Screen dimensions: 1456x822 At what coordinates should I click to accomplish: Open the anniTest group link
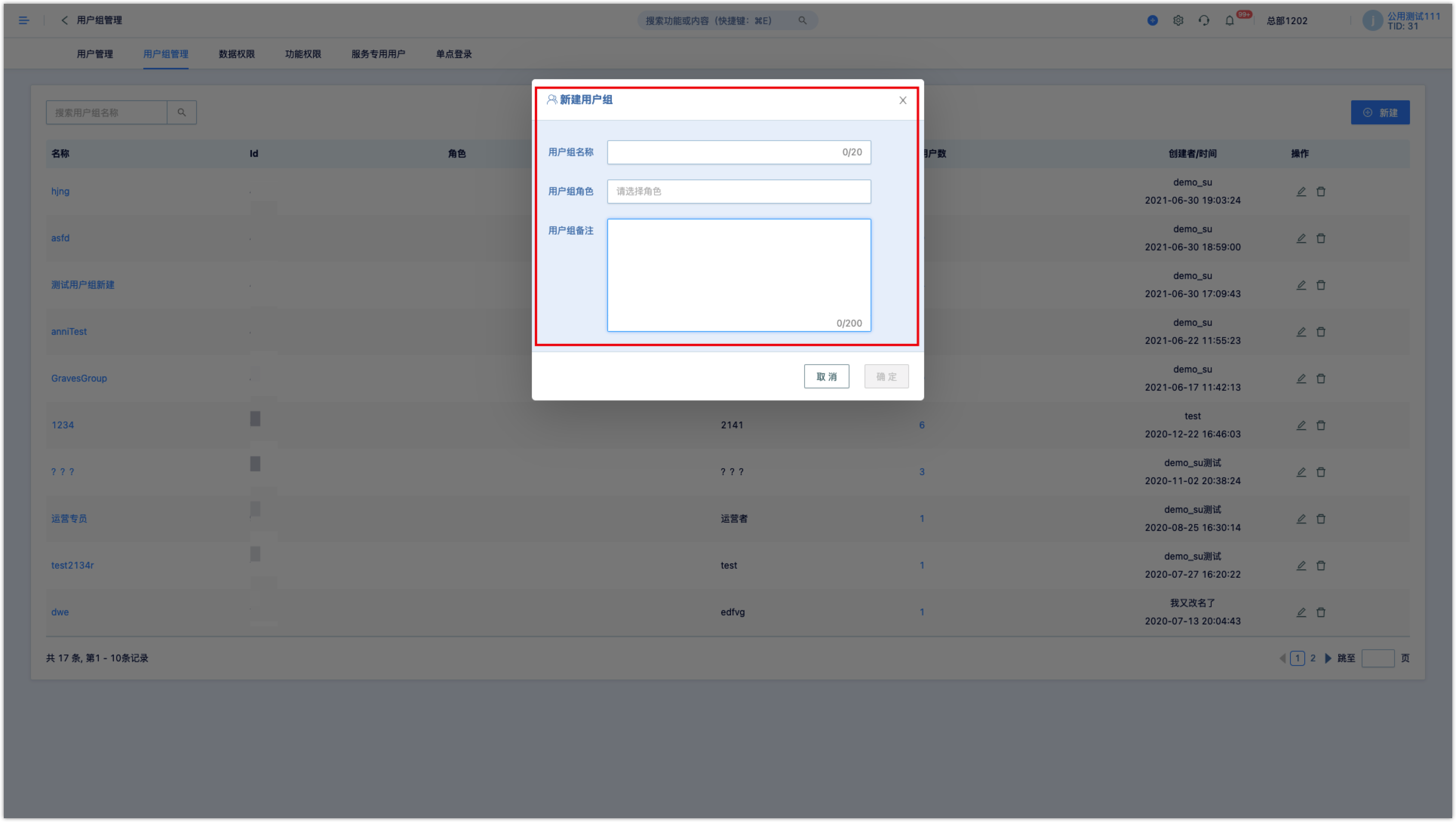69,331
